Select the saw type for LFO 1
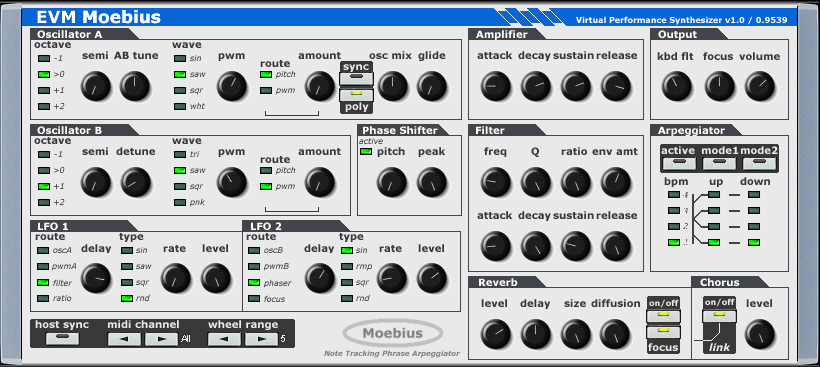The width and height of the screenshot is (820, 367). pos(127,267)
